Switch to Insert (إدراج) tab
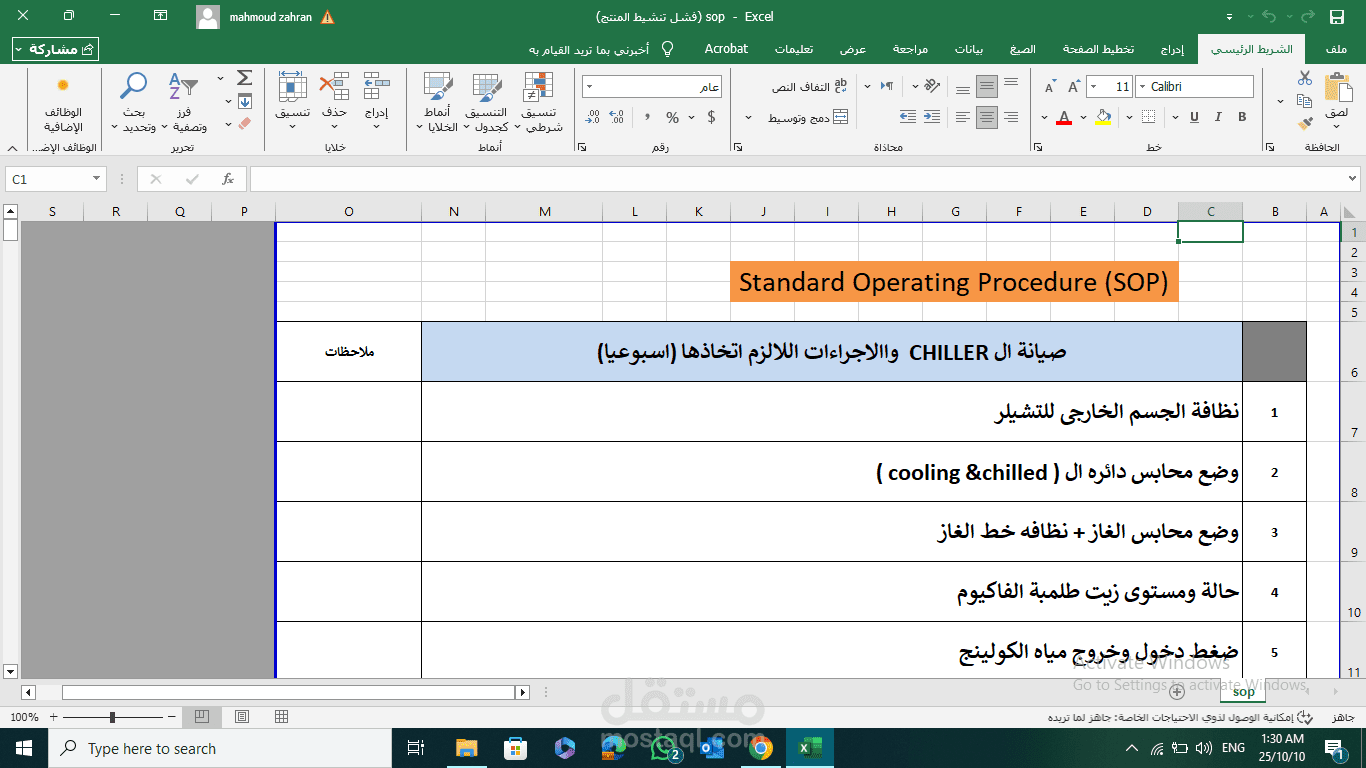The height and width of the screenshot is (768, 1366). [x=1172, y=48]
